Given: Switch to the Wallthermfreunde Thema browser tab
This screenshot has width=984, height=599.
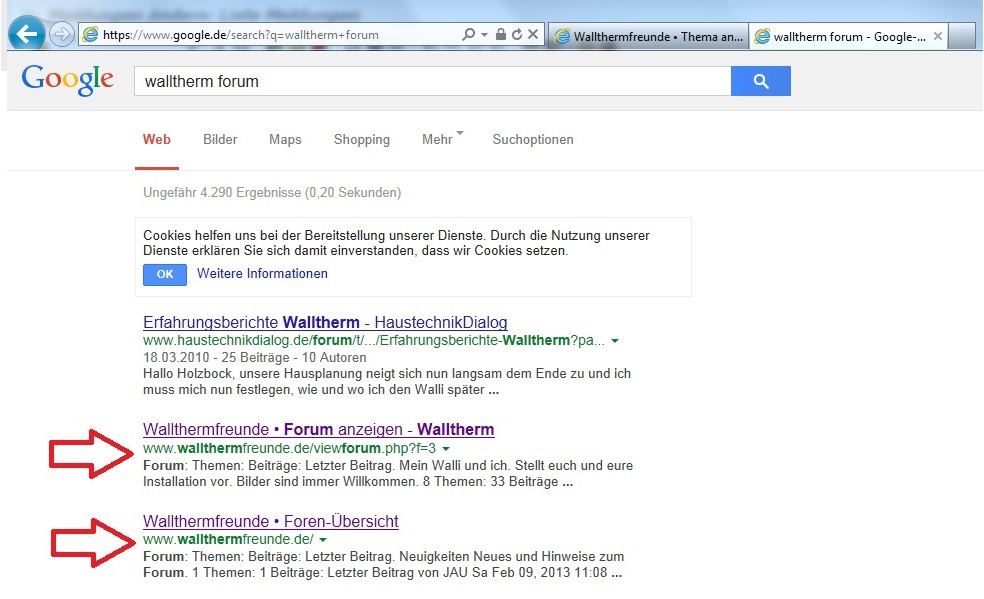Looking at the screenshot, I should (648, 36).
